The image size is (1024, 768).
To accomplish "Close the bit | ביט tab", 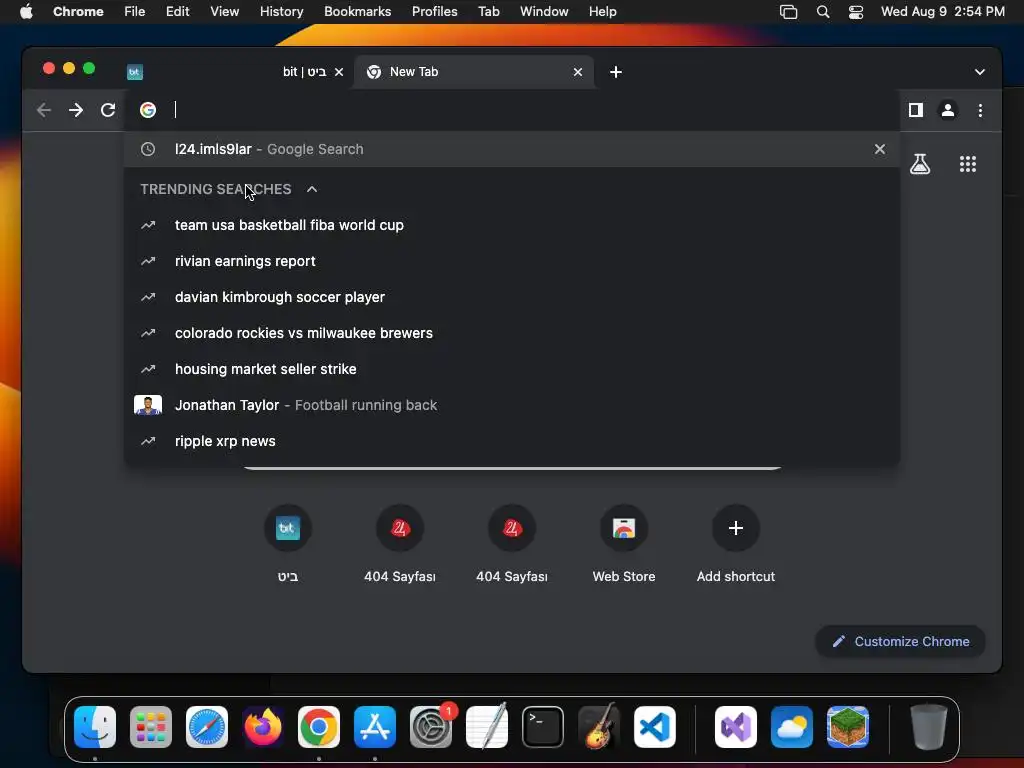I will [339, 72].
